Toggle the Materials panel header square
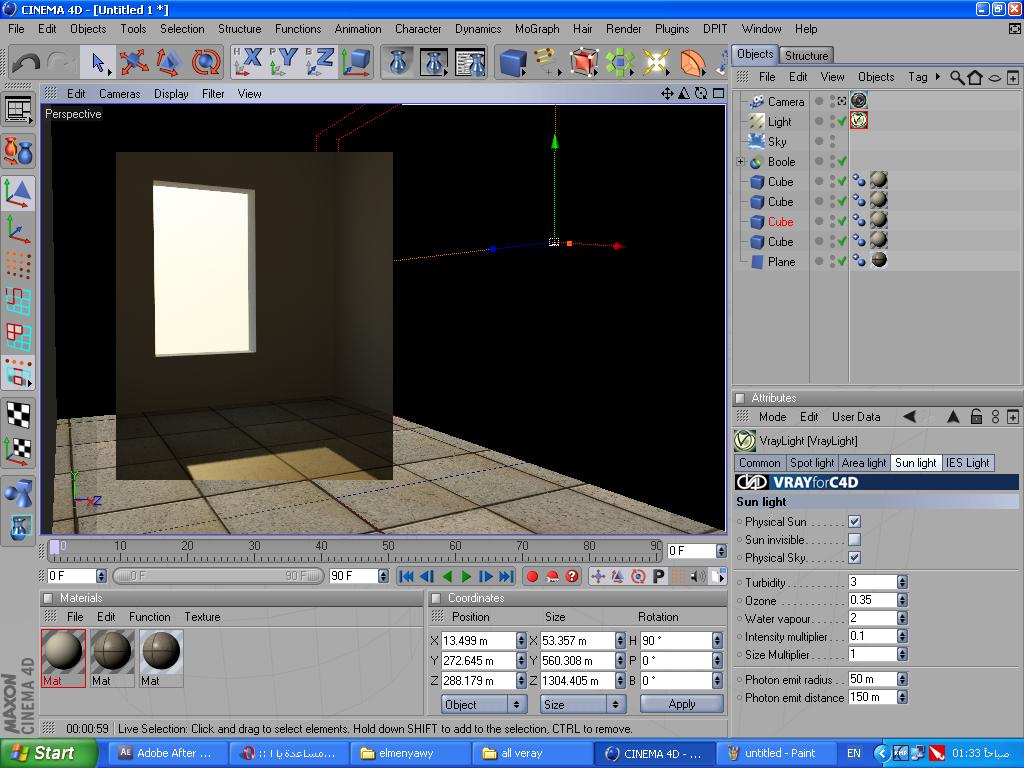The height and width of the screenshot is (768, 1024). (48, 598)
